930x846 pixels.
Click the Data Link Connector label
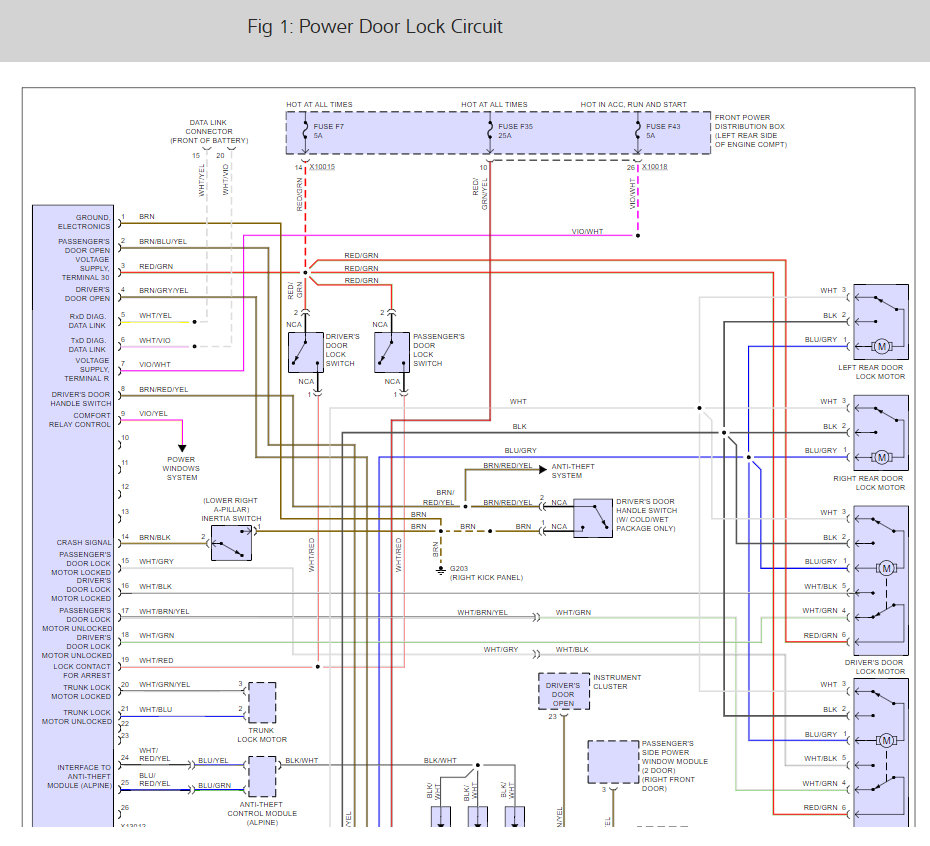tap(209, 131)
